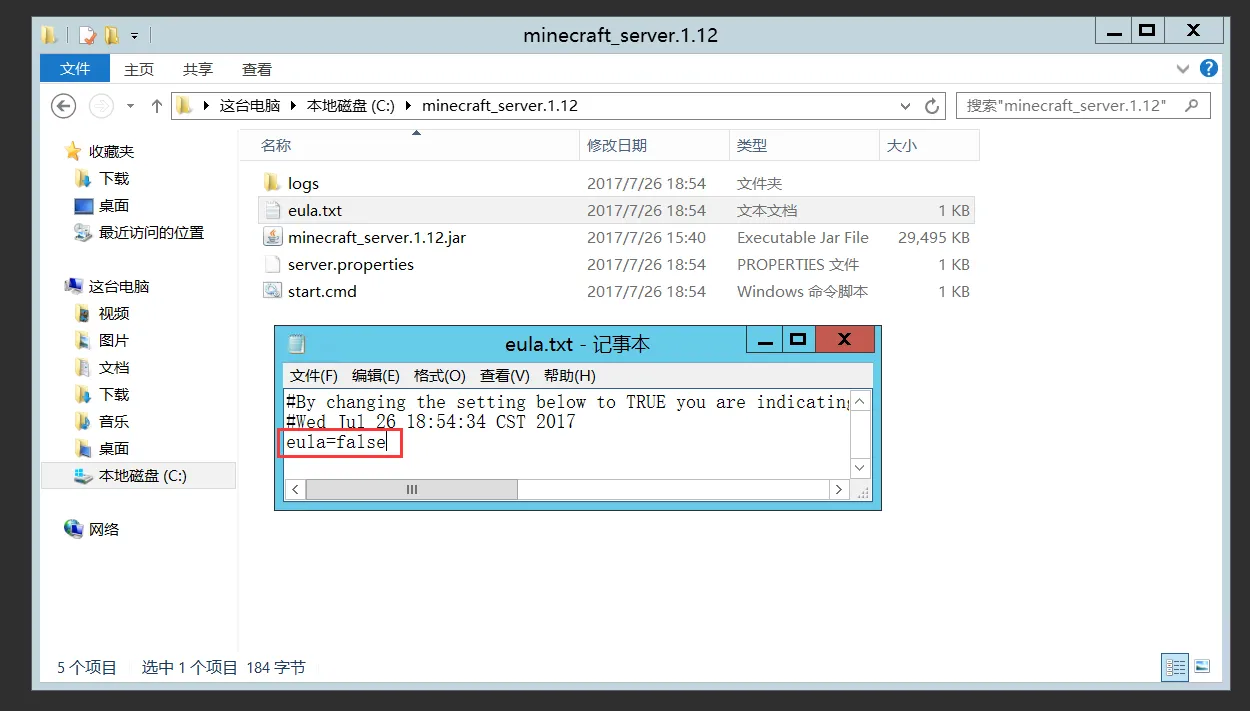Select the eula.txt file icon
Screen dimensions: 1250x711
tap(272, 210)
